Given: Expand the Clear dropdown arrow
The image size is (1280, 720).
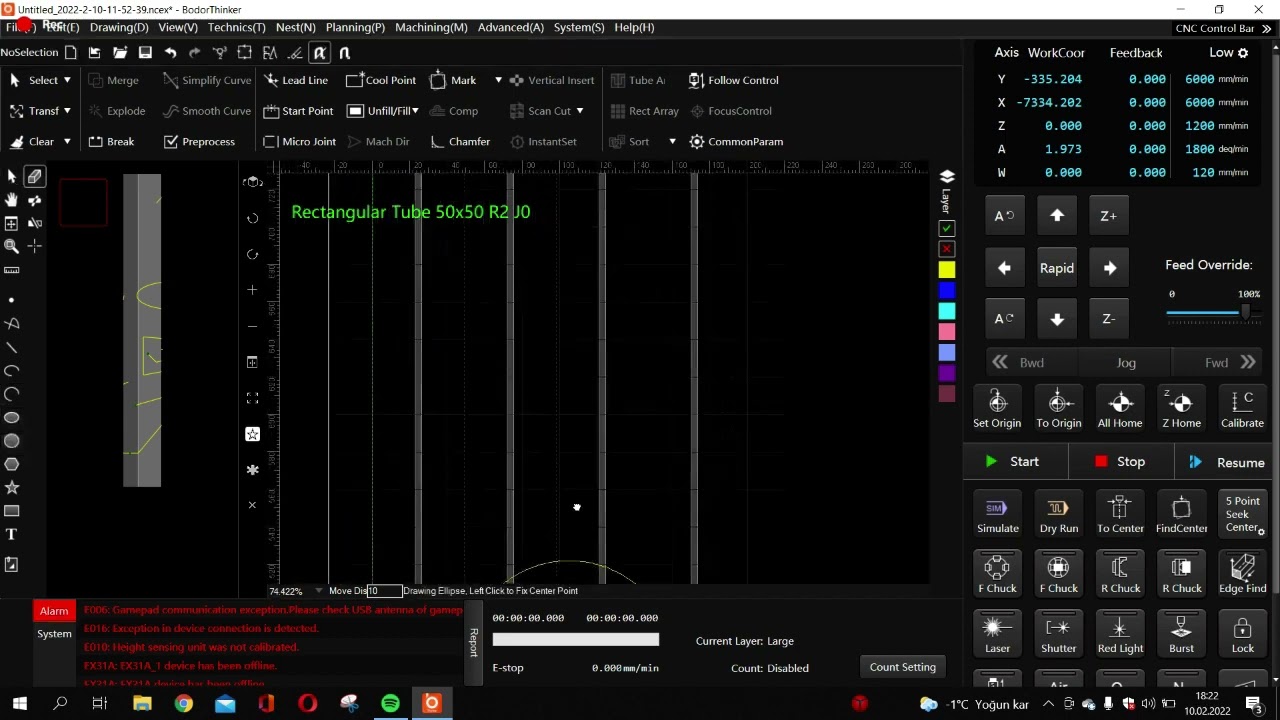Looking at the screenshot, I should click(67, 142).
